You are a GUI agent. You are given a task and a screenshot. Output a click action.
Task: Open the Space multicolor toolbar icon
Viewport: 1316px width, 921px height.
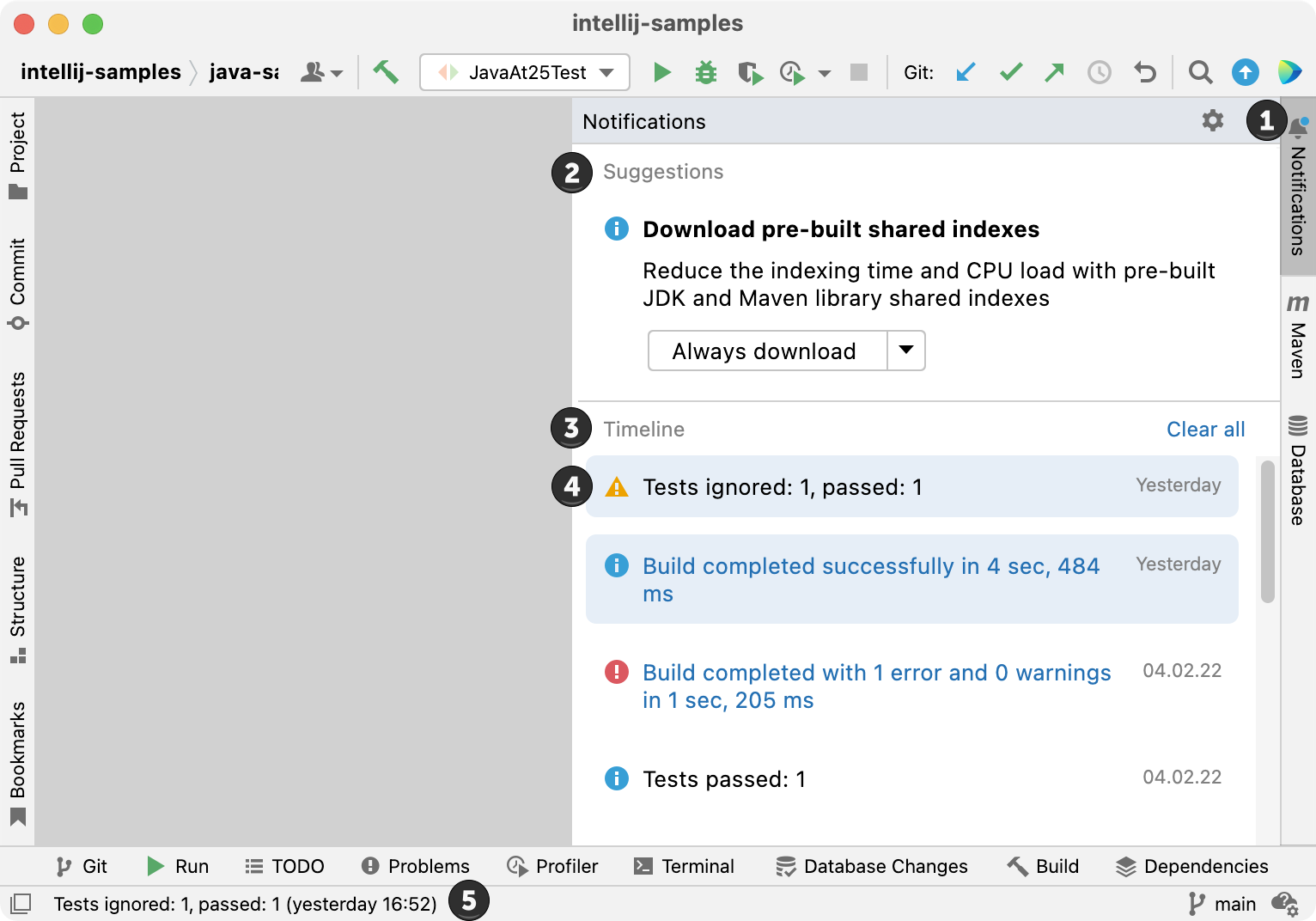point(1289,72)
